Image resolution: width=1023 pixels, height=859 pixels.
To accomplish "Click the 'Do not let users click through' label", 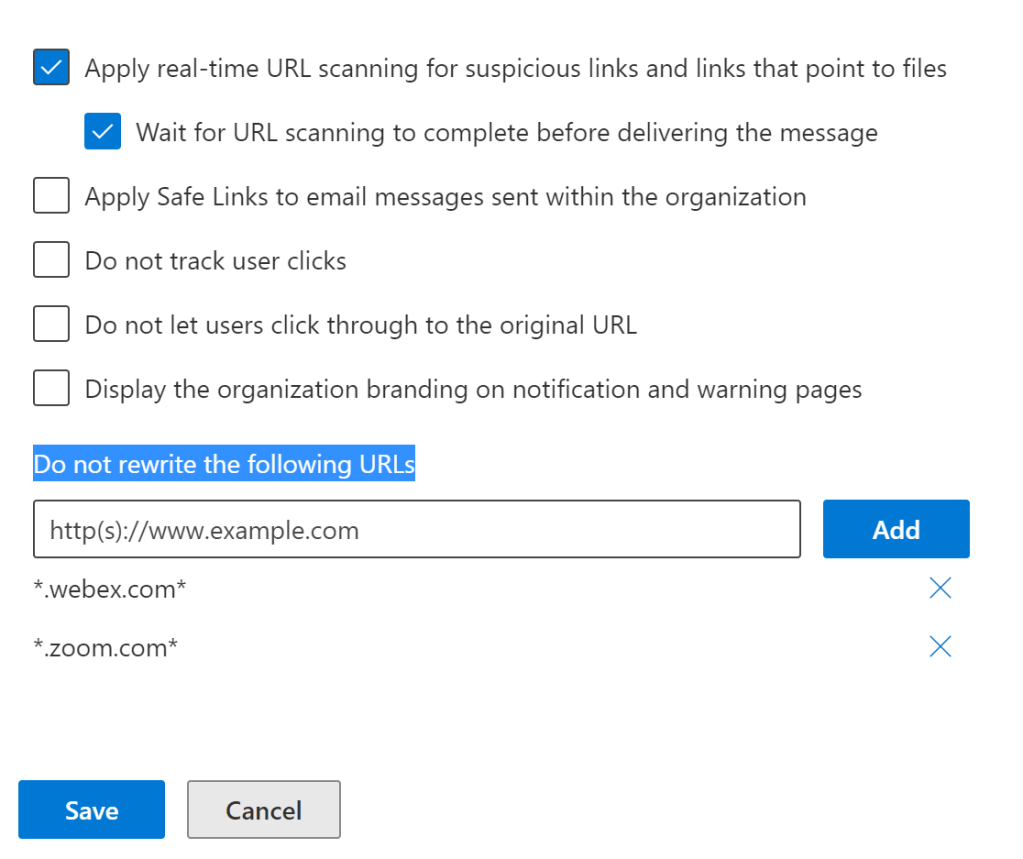I will [x=360, y=326].
